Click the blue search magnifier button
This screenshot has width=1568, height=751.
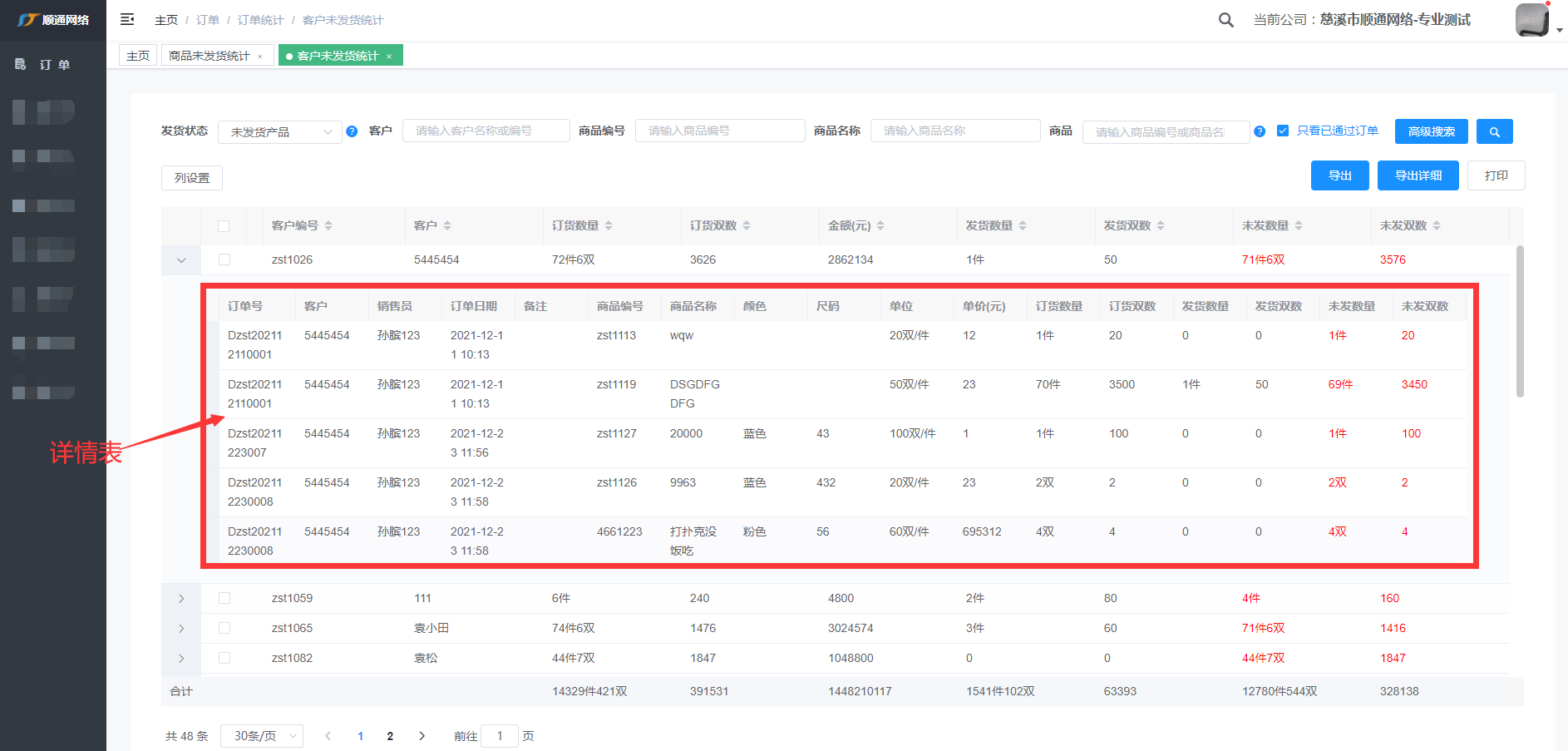tap(1494, 131)
